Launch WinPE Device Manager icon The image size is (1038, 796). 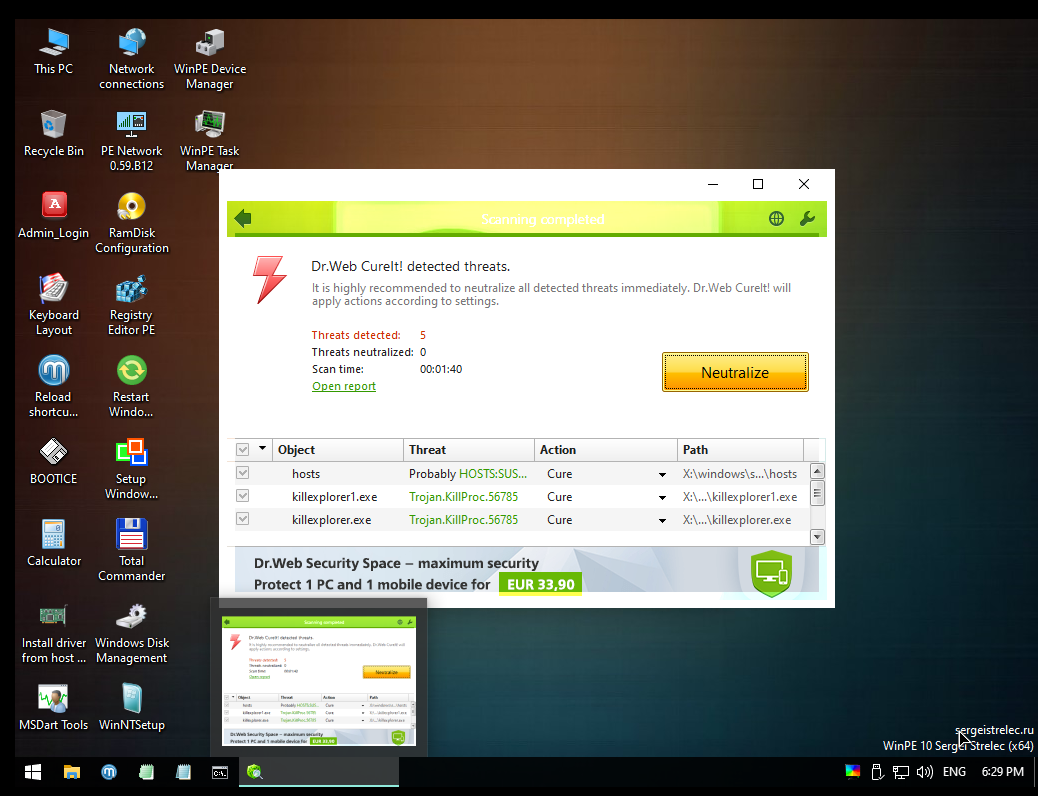tap(210, 59)
